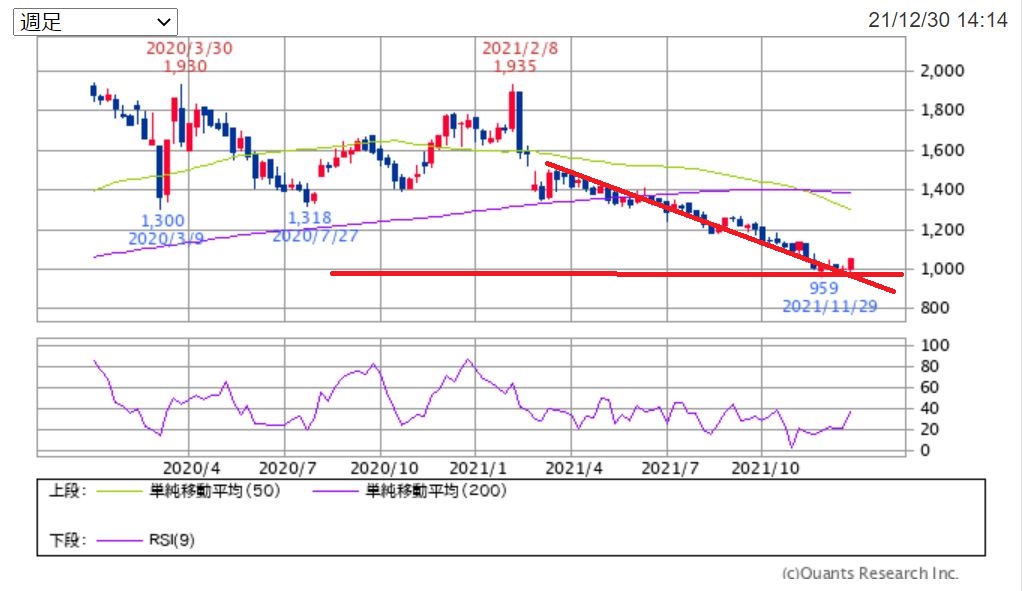Click the 2020/3/9 low date label
Viewport: 1022px width, 591px height.
click(166, 238)
